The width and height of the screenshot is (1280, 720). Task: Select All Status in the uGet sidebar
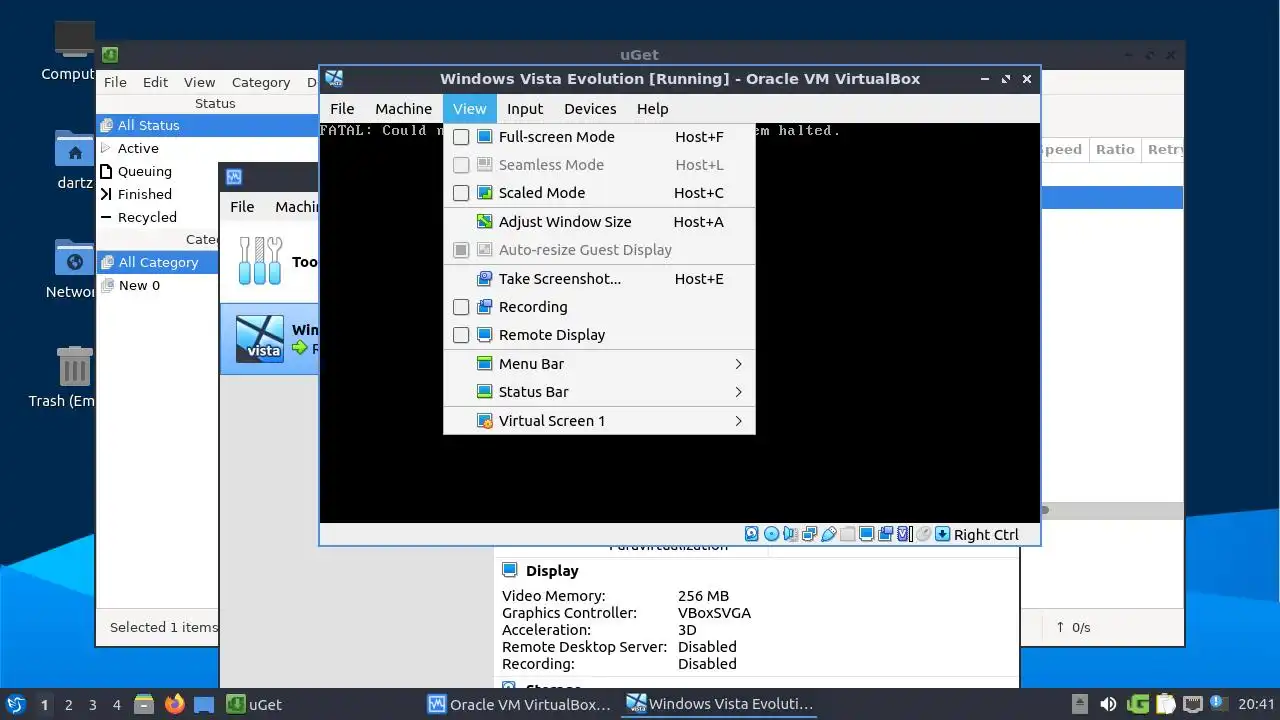pyautogui.click(x=207, y=125)
